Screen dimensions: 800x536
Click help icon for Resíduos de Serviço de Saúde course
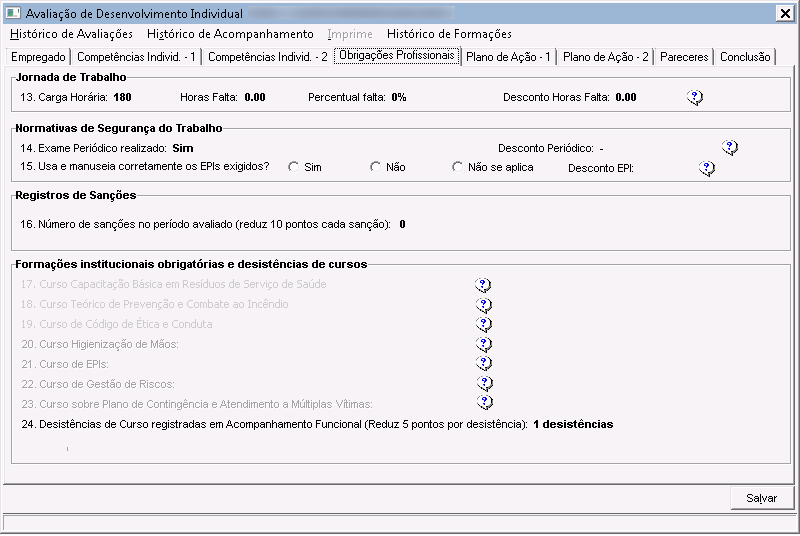483,285
